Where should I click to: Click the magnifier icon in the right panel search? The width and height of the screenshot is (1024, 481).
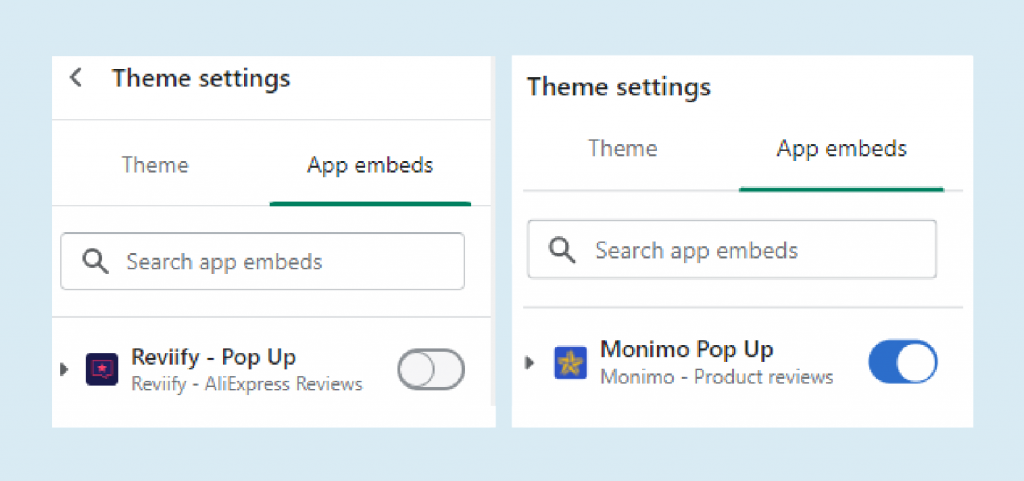tap(563, 250)
